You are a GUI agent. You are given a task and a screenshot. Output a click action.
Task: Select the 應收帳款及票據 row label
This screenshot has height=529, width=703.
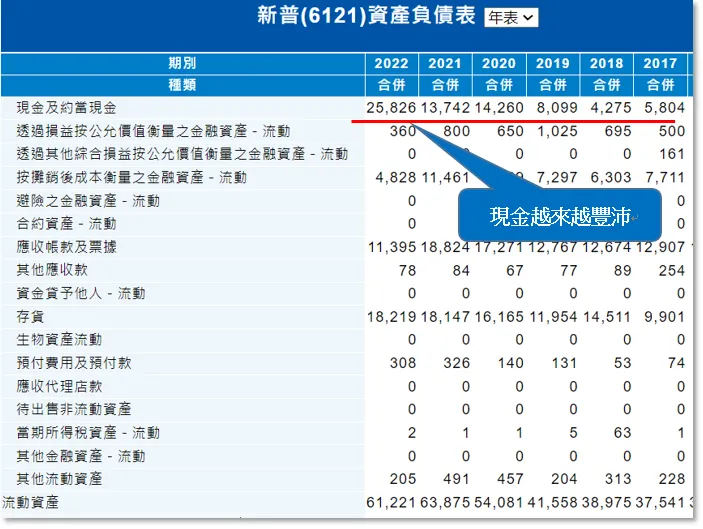pyautogui.click(x=66, y=247)
